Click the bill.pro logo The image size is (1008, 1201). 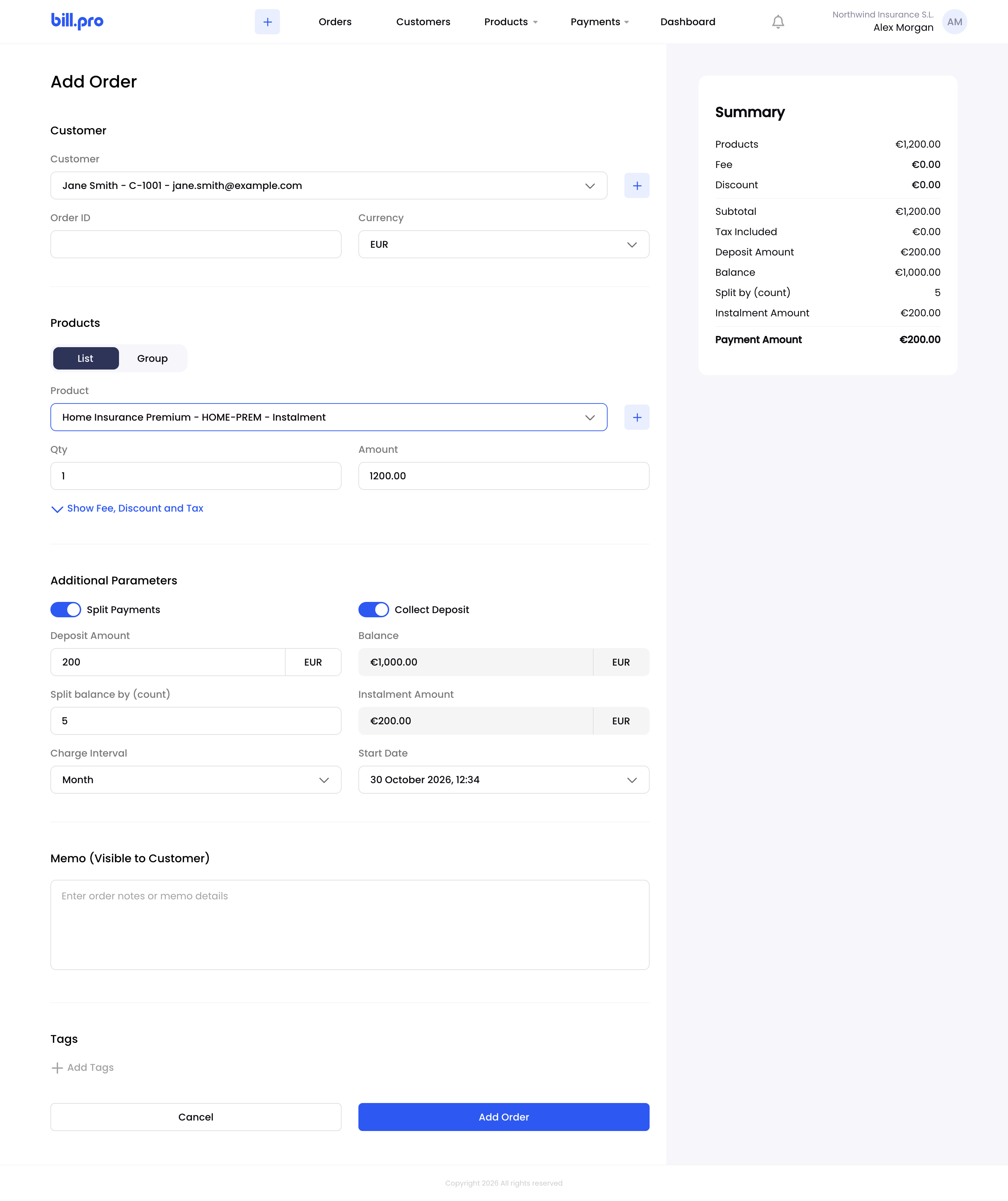click(77, 21)
